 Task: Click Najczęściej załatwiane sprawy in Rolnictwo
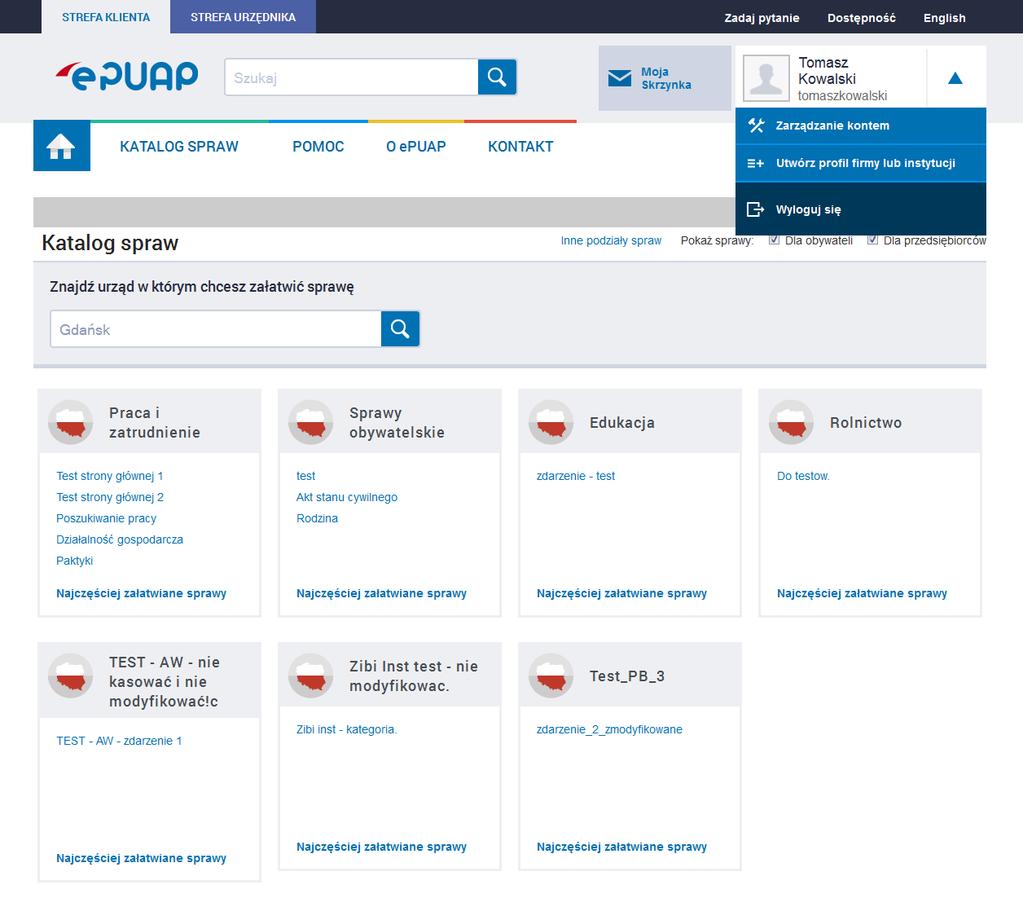[861, 593]
